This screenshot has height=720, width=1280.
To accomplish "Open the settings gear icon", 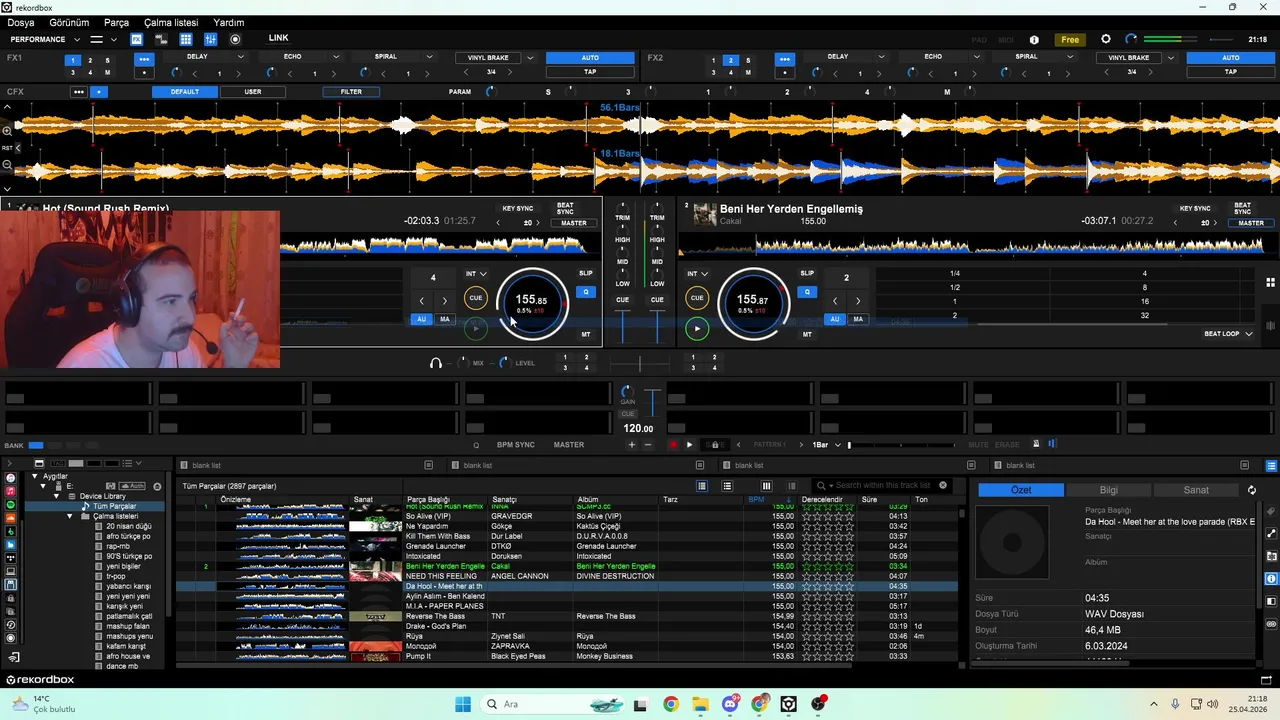I will [x=1106, y=39].
